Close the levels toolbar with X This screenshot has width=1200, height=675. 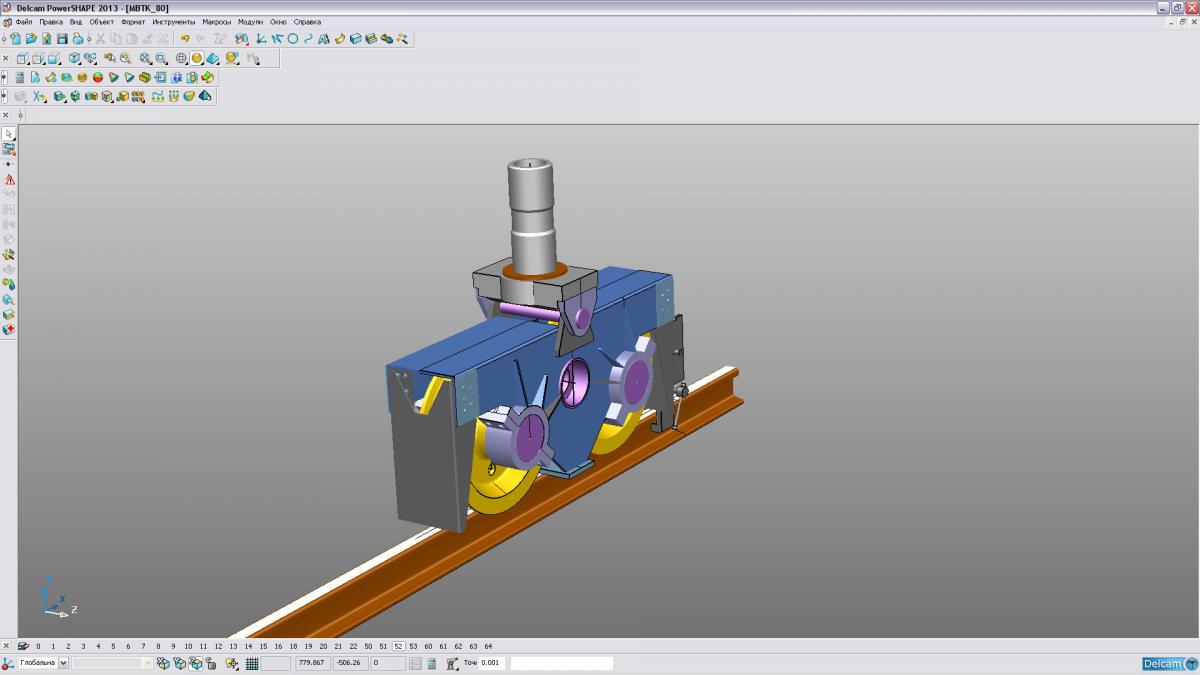pyautogui.click(x=6, y=646)
